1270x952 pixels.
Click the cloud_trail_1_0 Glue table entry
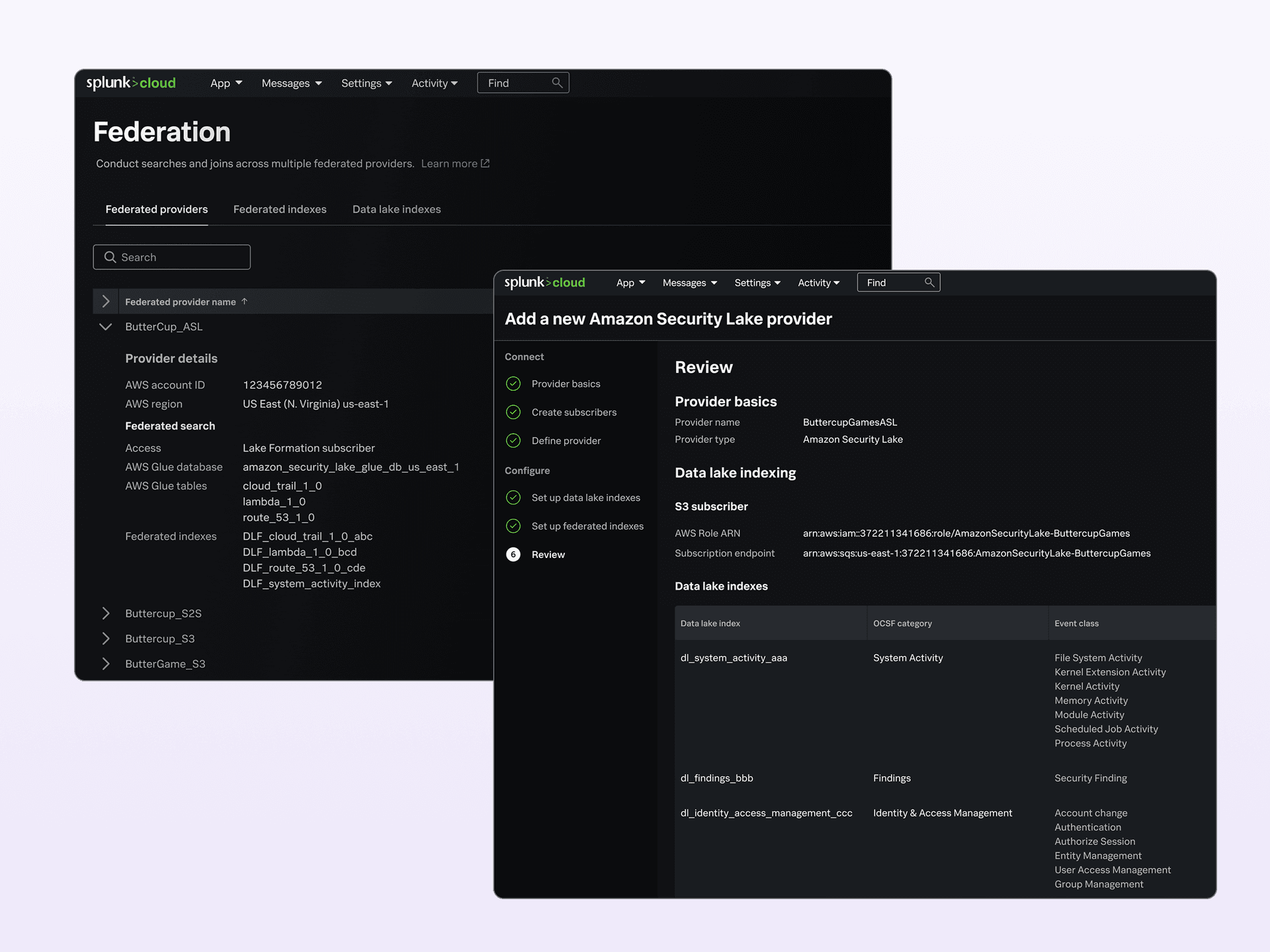(282, 486)
